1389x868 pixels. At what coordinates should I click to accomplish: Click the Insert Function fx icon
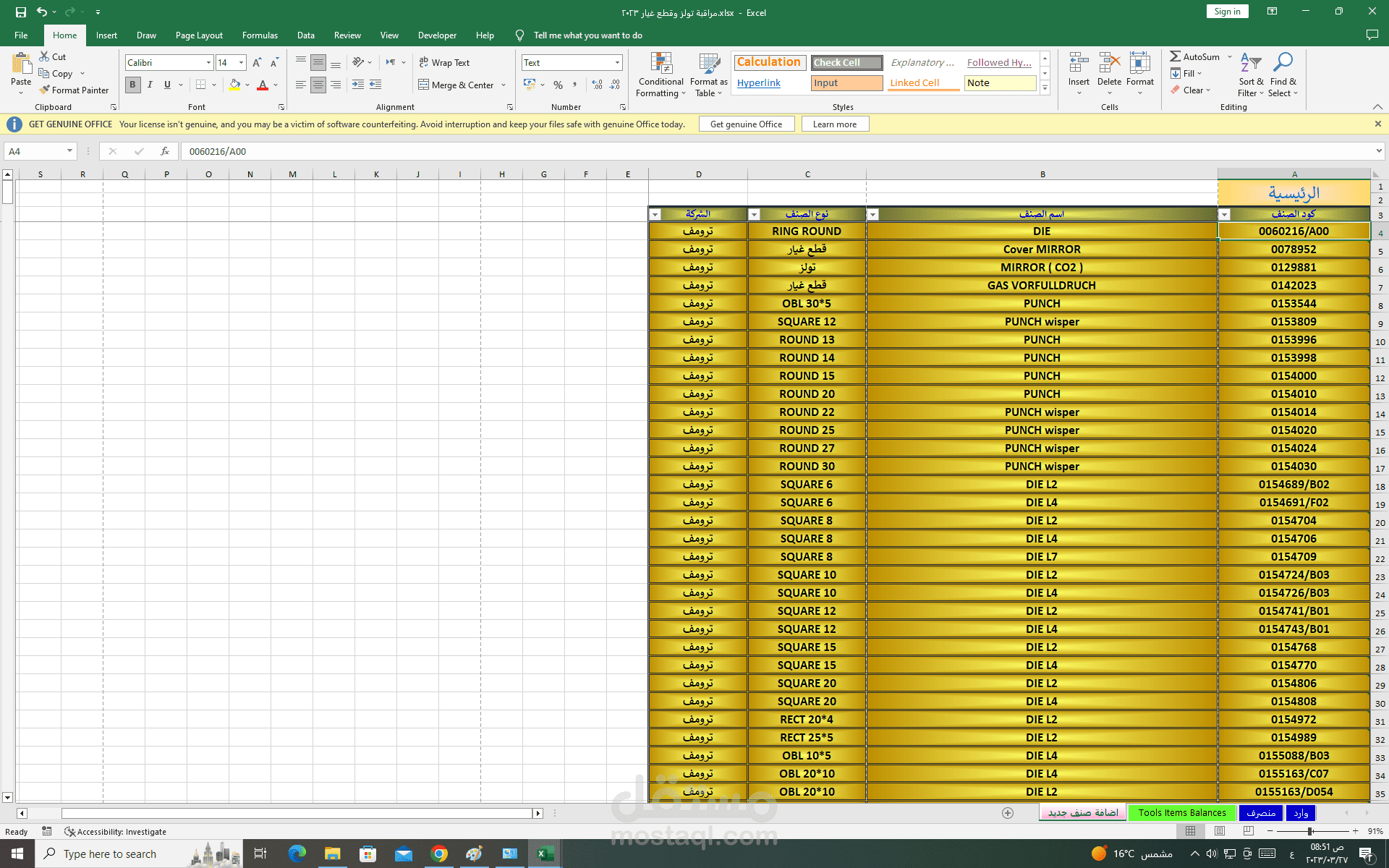[x=165, y=151]
